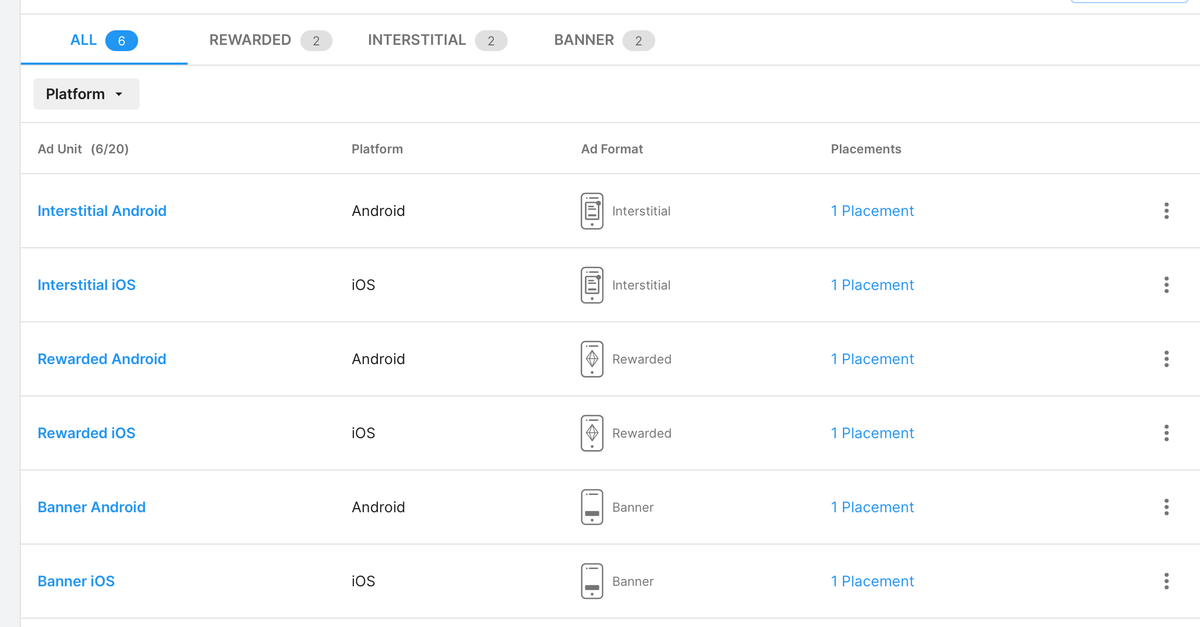This screenshot has width=1200, height=627.
Task: View 1 Placement for Banner iOS
Action: tap(872, 581)
